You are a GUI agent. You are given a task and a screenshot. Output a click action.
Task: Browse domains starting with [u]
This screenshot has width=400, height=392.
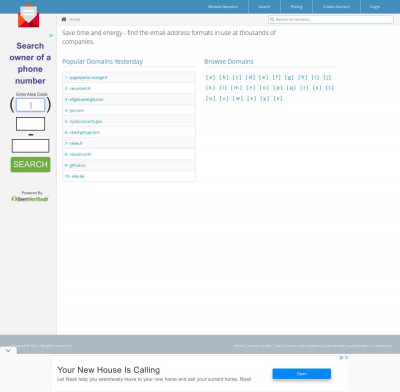point(210,98)
